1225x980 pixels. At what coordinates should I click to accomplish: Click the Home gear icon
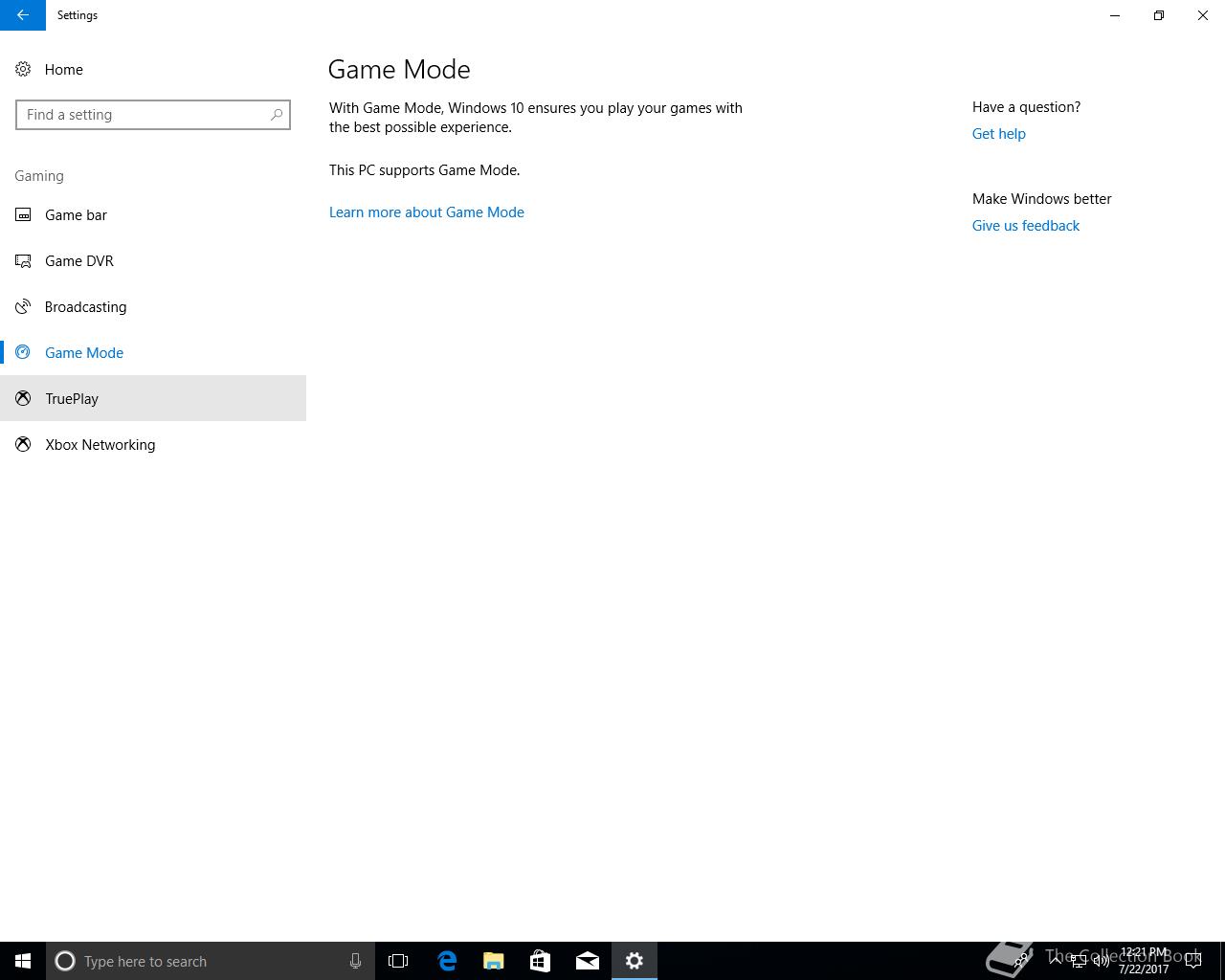pyautogui.click(x=23, y=69)
